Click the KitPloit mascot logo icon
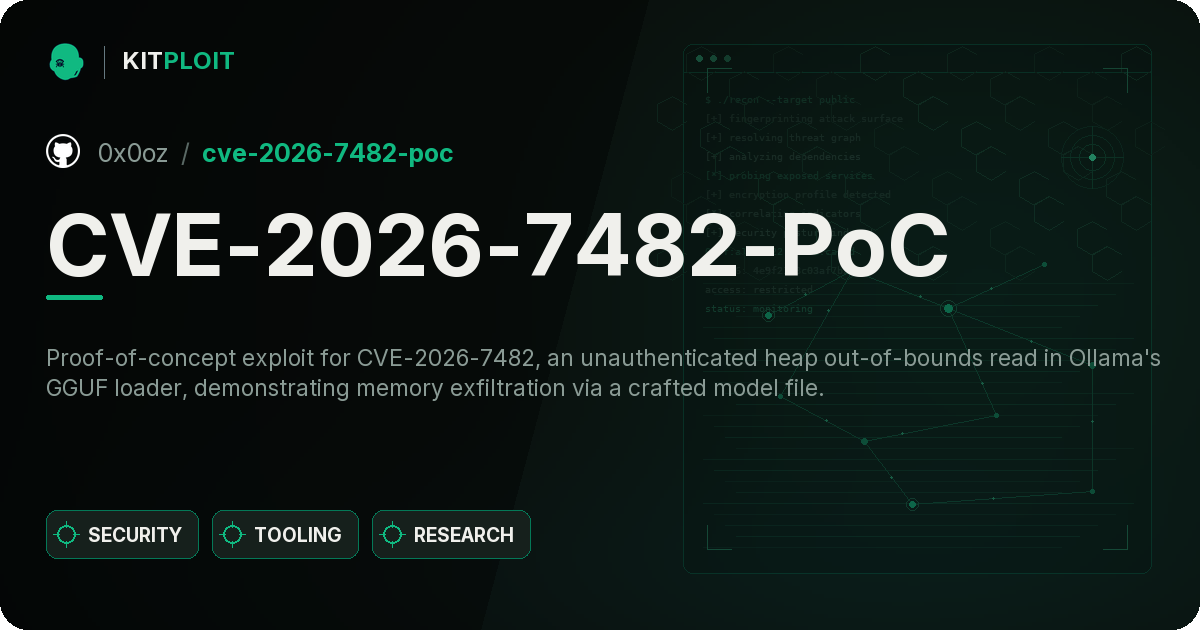This screenshot has height=630, width=1200. (66, 61)
